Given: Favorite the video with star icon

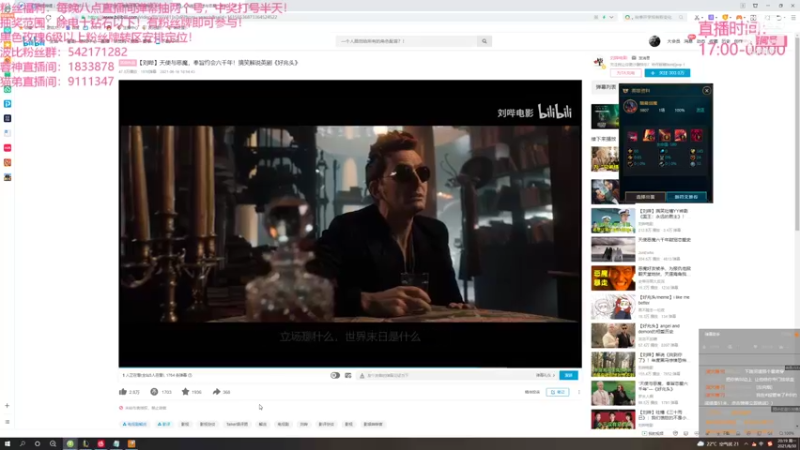Looking at the screenshot, I should click(x=185, y=392).
